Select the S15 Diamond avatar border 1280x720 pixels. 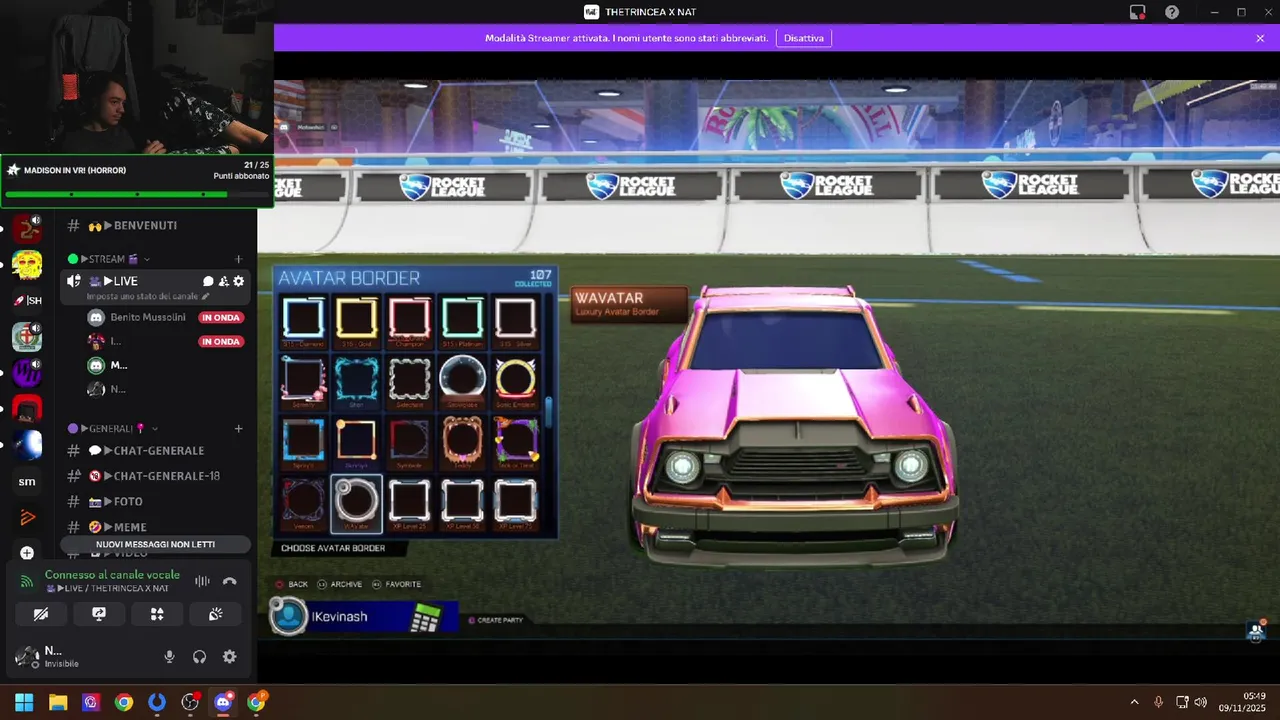[303, 321]
